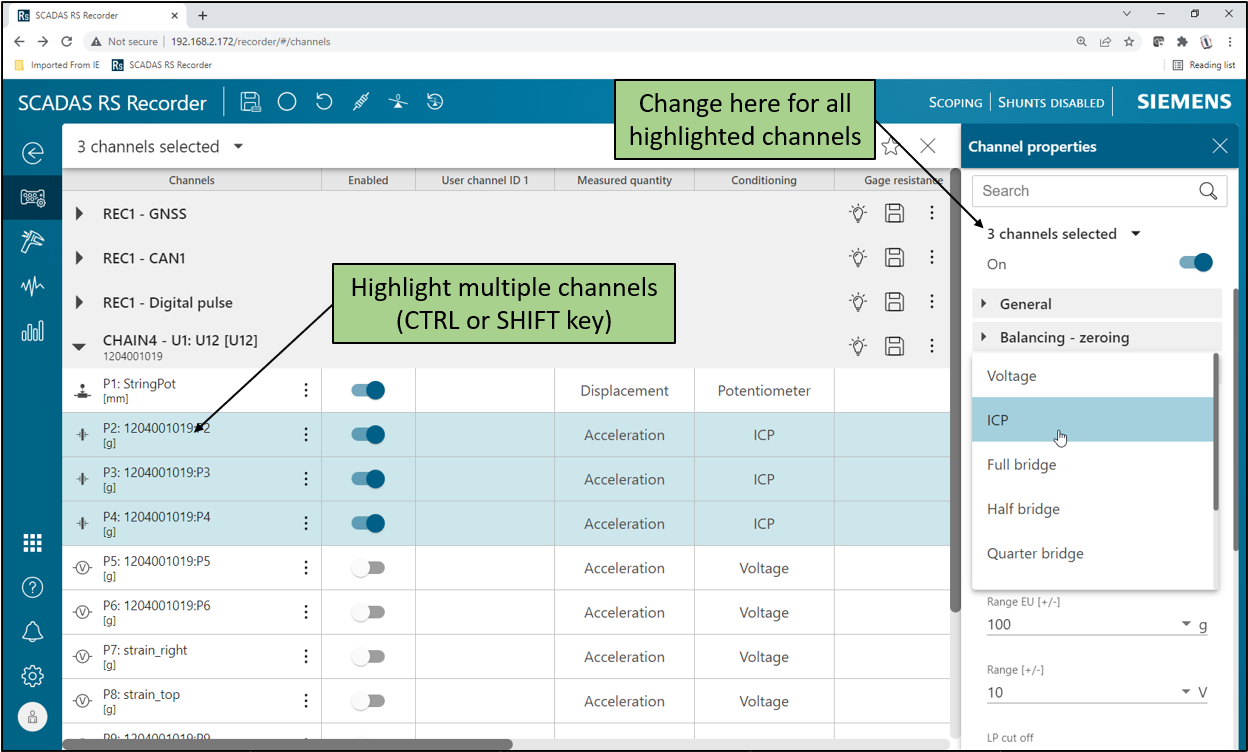1248x752 pixels.
Task: Disable the P1: StringPot channel toggle
Action: (x=368, y=391)
